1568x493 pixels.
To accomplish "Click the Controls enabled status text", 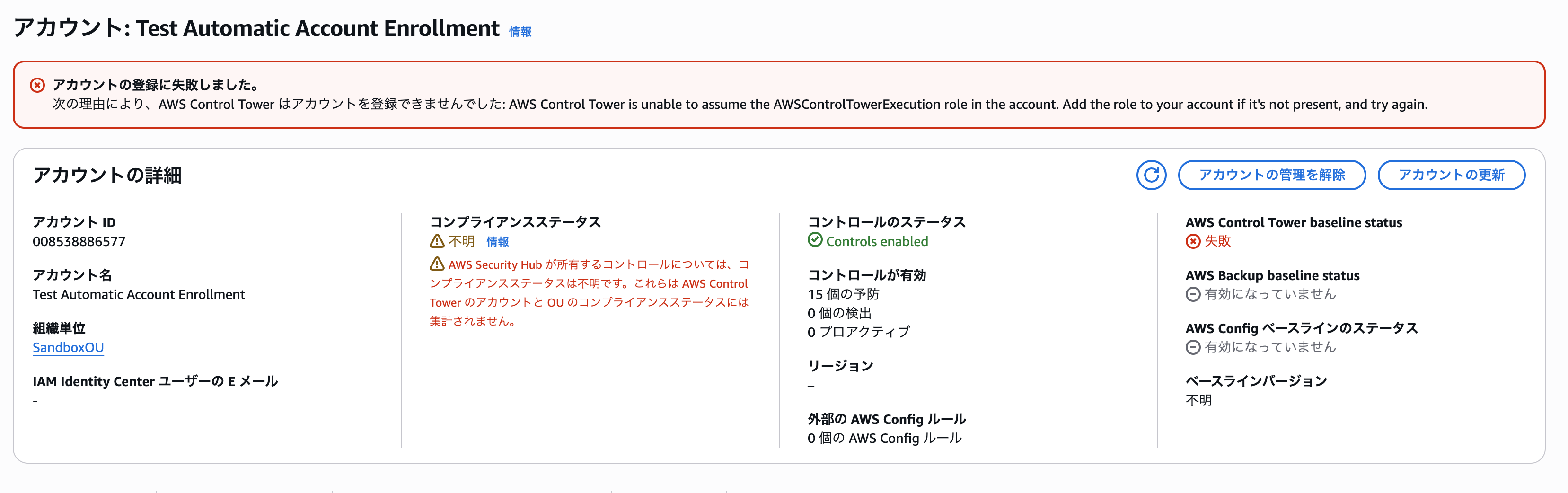I will point(877,241).
